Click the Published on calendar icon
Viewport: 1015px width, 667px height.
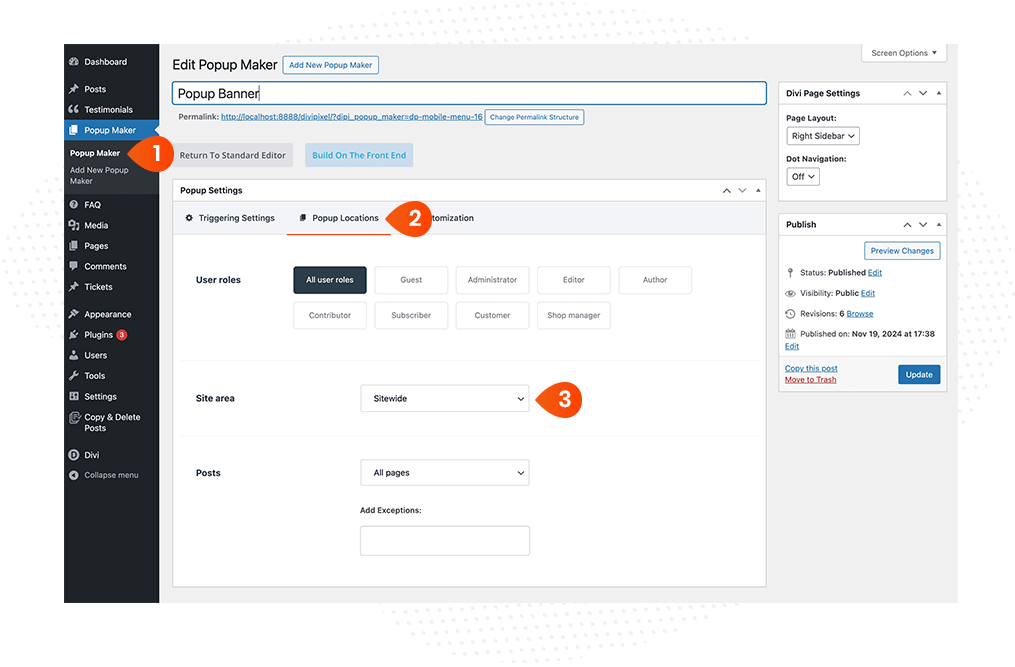point(790,334)
